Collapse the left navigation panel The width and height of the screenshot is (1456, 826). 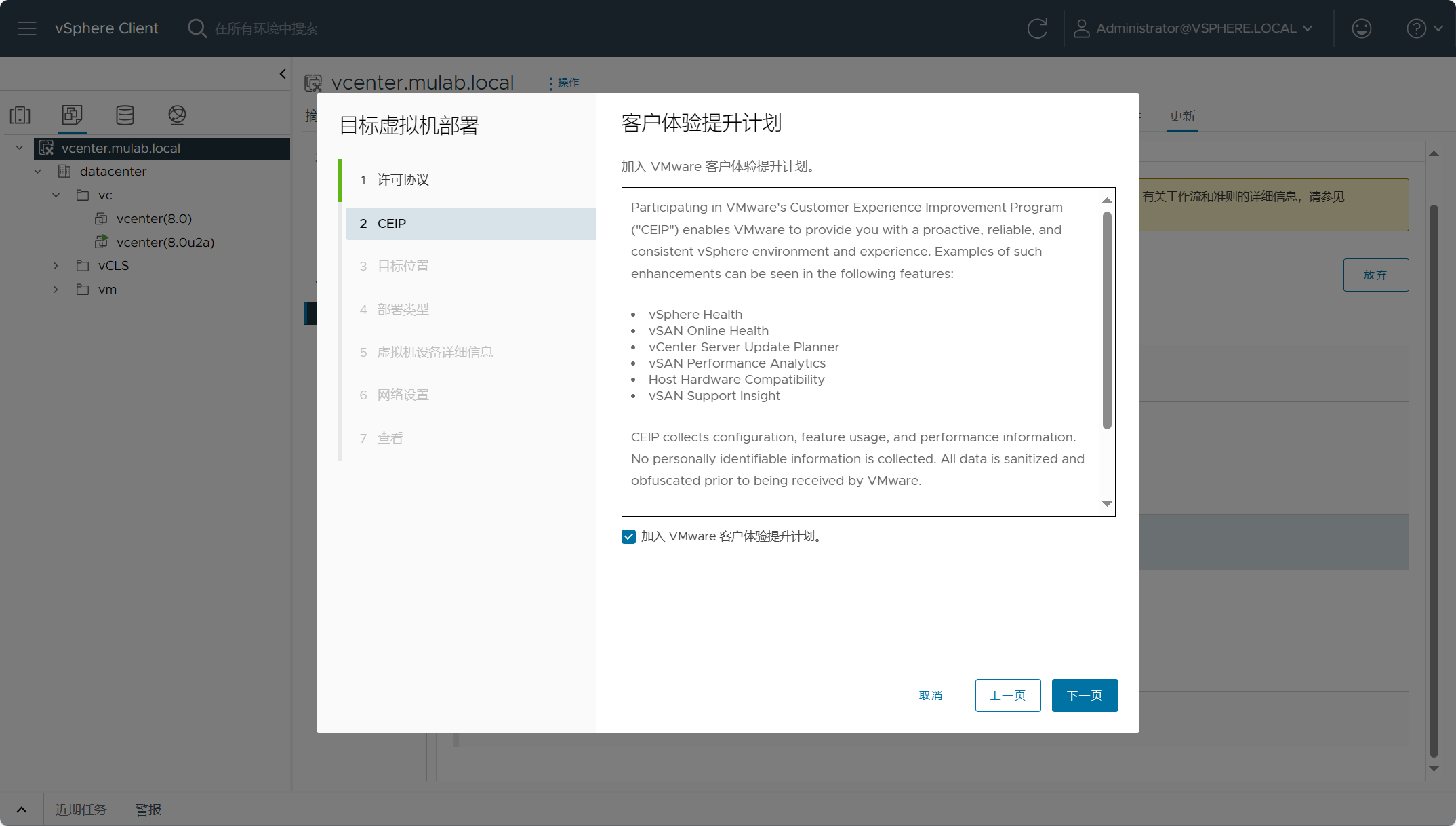(283, 74)
